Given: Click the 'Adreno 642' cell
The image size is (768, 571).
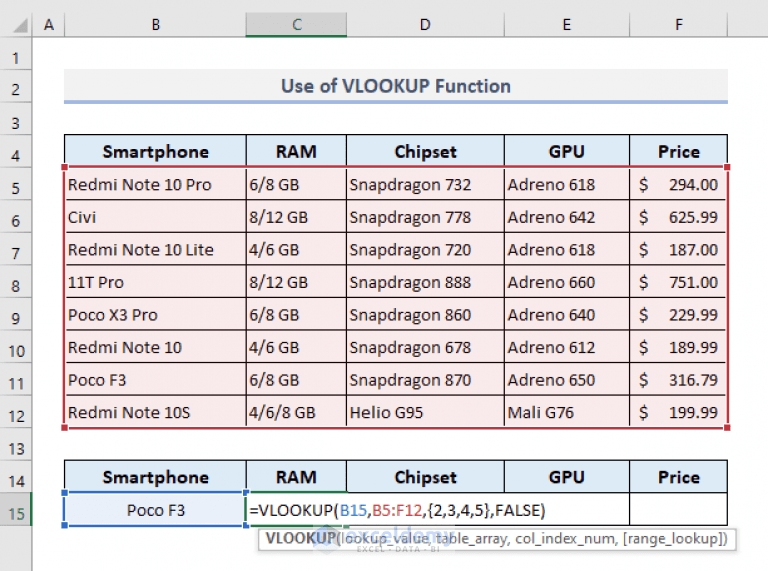Looking at the screenshot, I should click(567, 217).
